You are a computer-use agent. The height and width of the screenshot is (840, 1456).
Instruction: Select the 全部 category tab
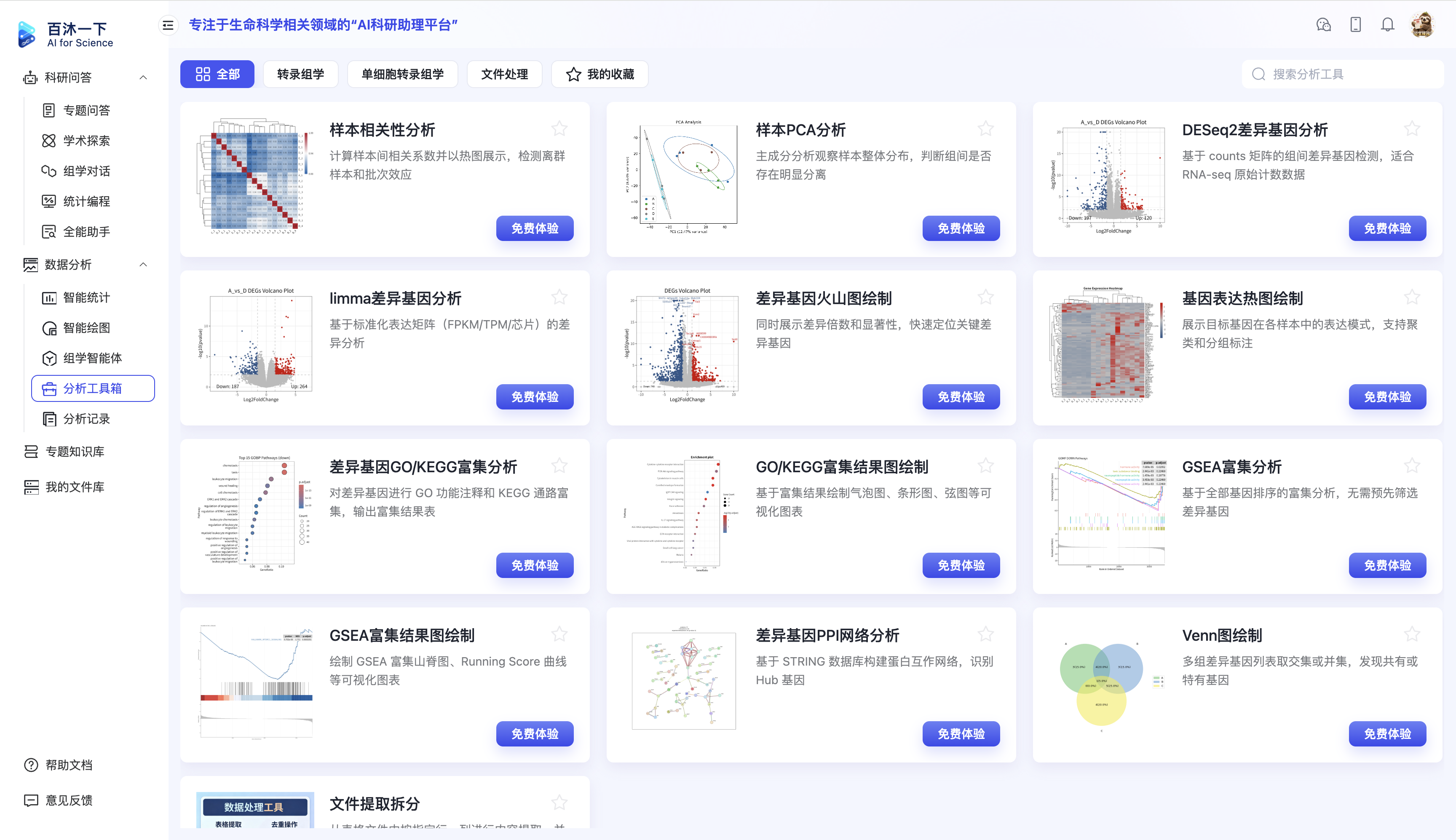[217, 75]
